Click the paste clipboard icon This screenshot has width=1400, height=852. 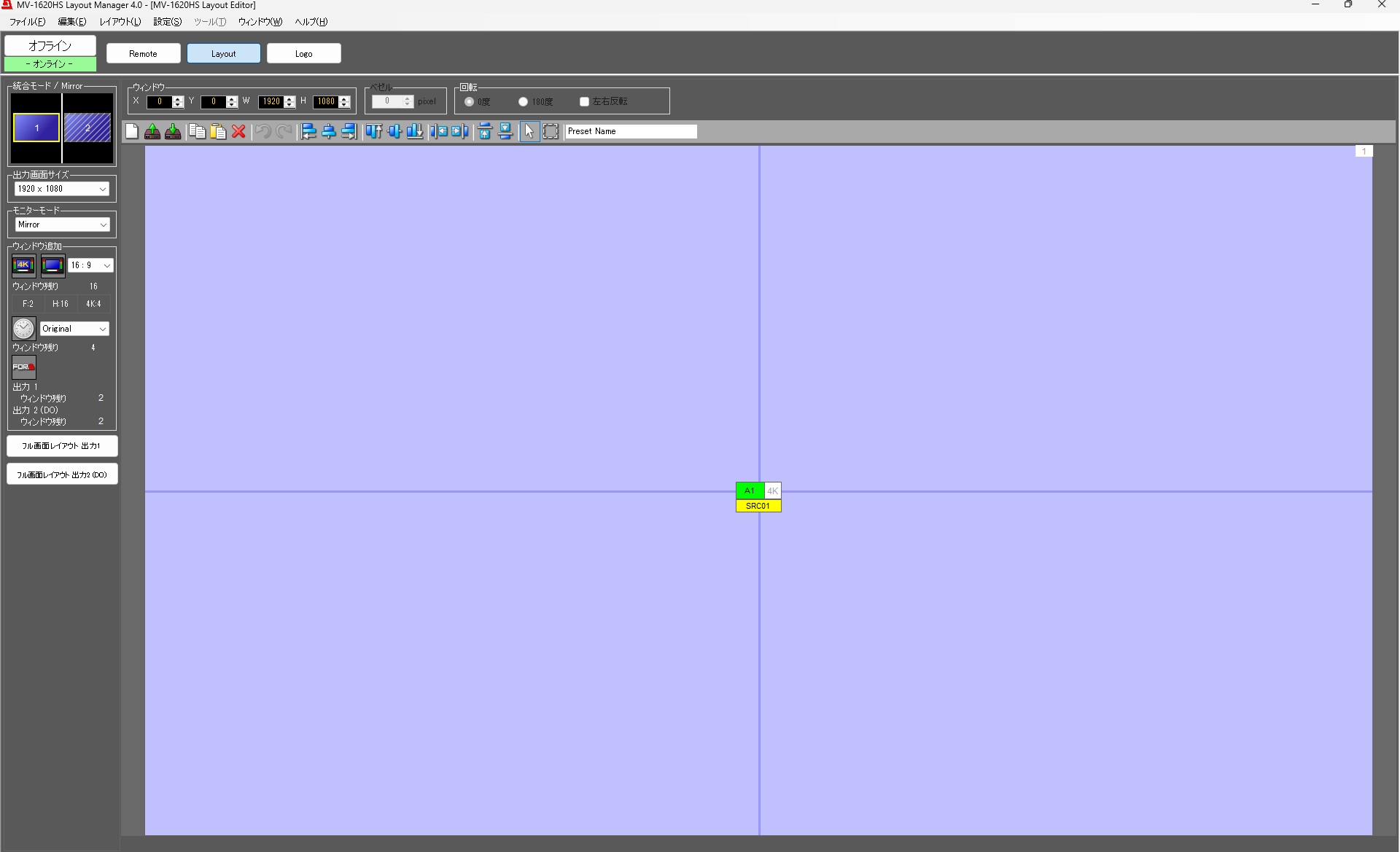[x=217, y=131]
